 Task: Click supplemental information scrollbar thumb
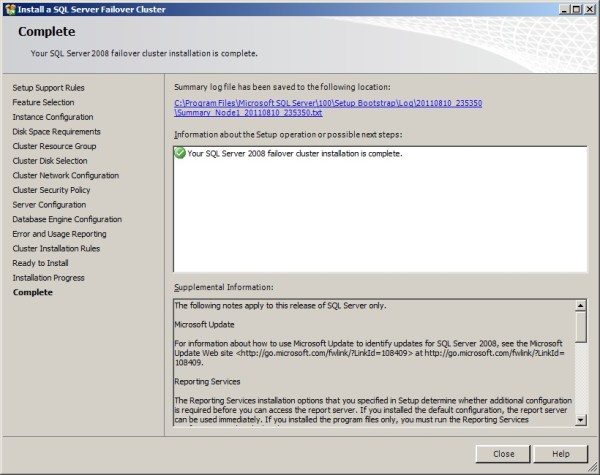(x=580, y=327)
